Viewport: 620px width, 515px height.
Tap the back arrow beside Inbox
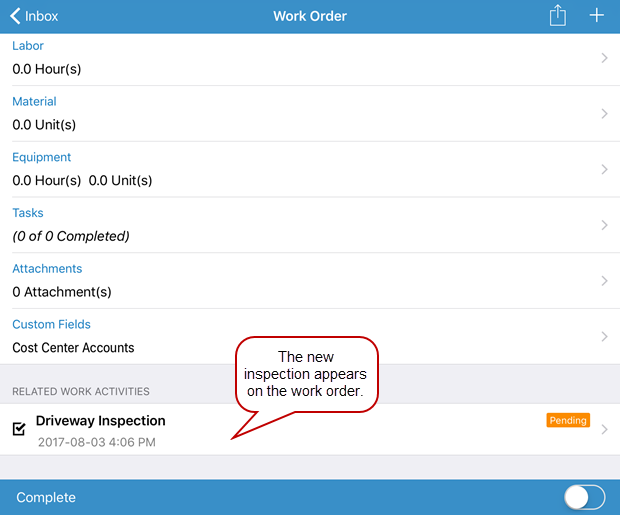click(x=15, y=16)
